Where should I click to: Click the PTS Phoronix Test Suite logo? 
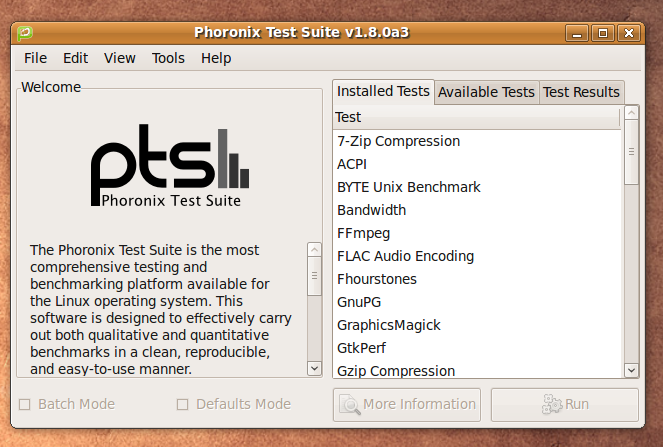coord(170,165)
